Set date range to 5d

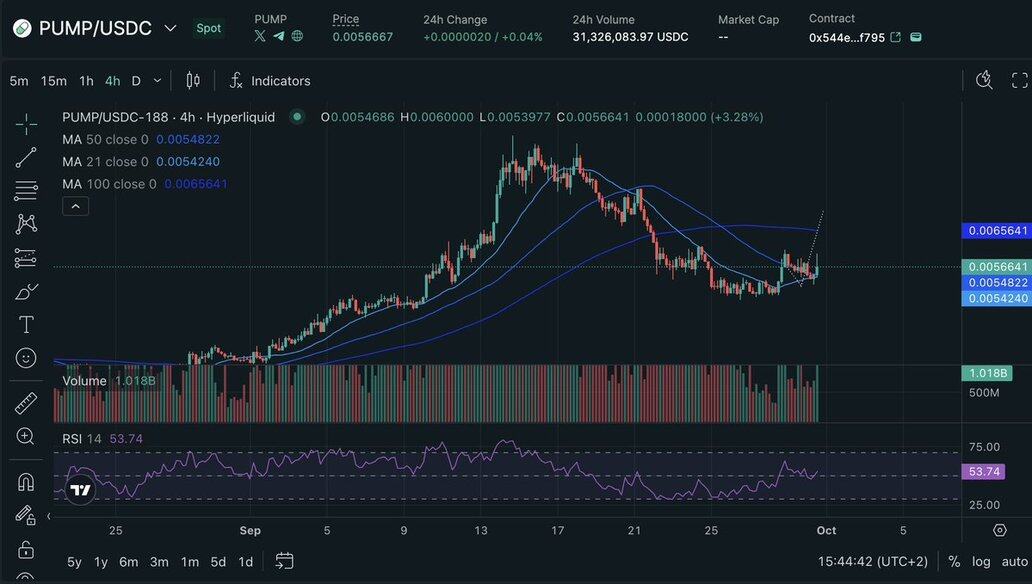[219, 562]
